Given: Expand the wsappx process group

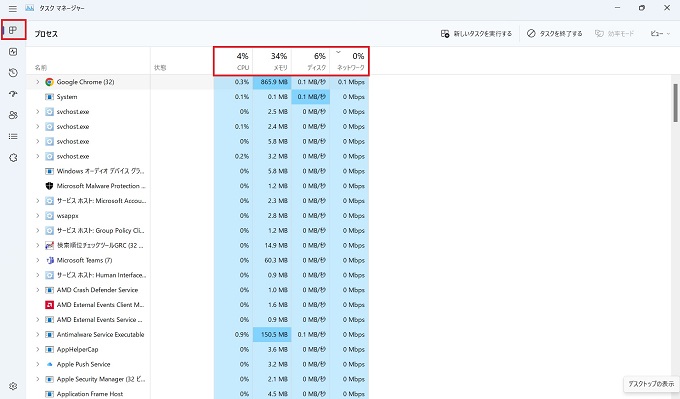Looking at the screenshot, I should (x=37, y=216).
